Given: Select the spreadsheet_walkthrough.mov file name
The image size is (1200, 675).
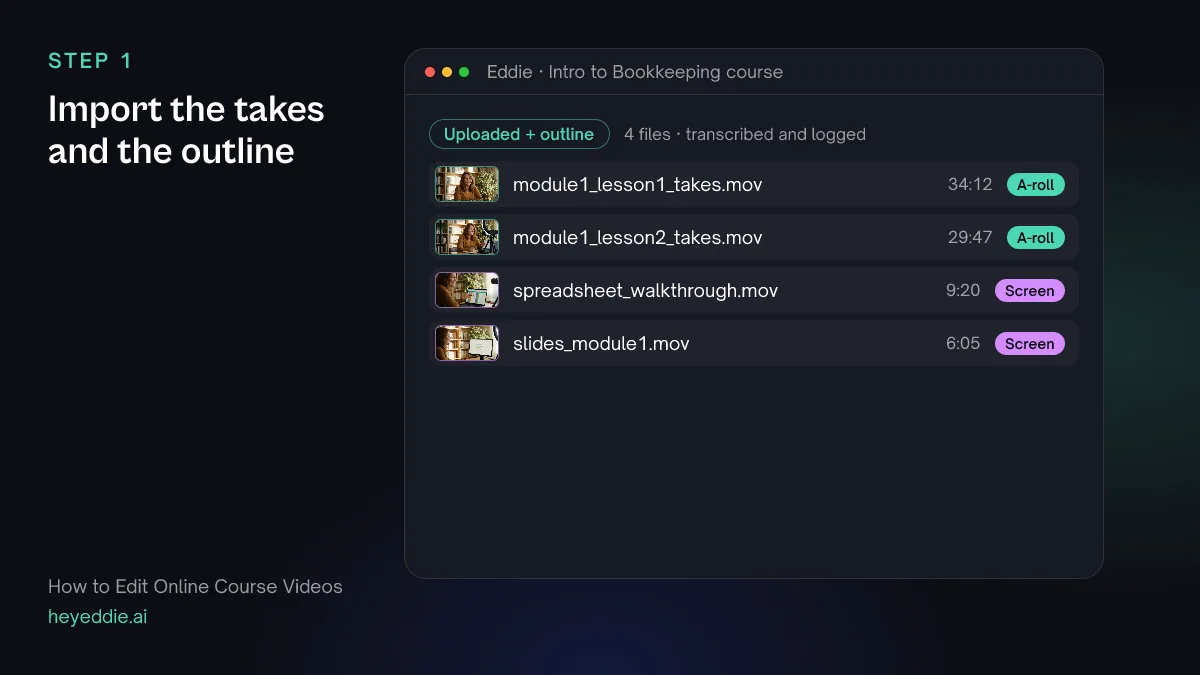Looking at the screenshot, I should tap(645, 291).
